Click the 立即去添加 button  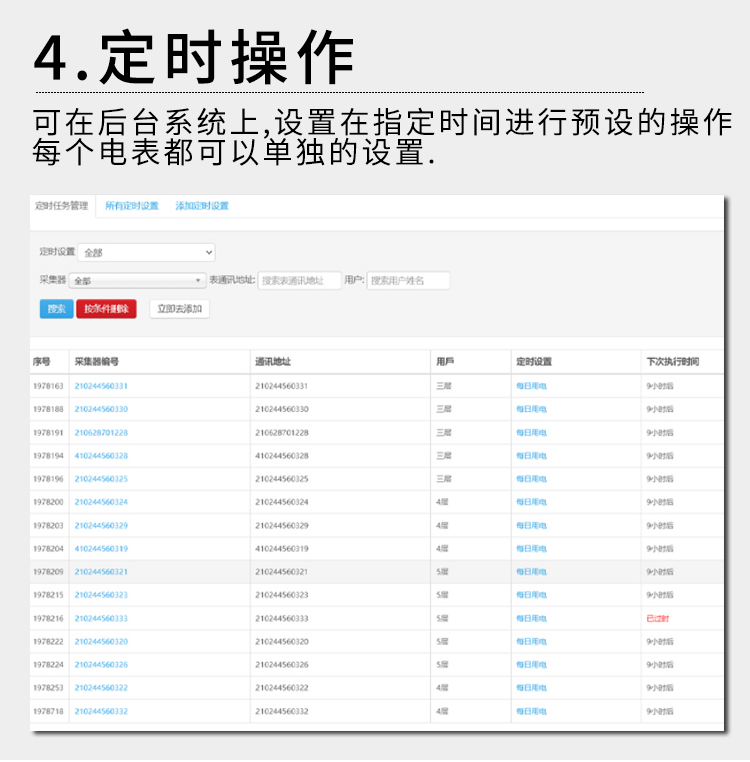179,309
